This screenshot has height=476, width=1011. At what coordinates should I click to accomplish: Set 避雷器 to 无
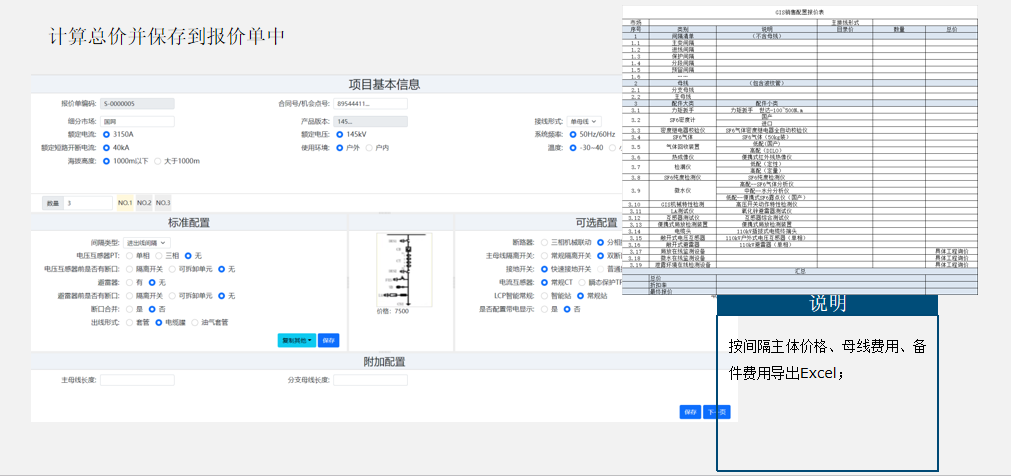[152, 283]
